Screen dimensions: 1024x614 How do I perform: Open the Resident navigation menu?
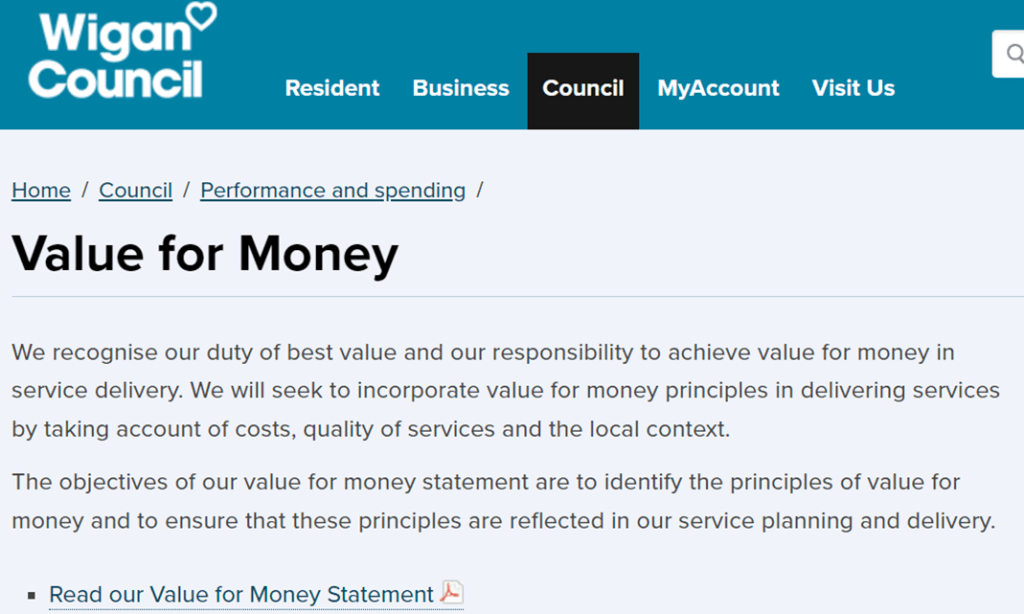332,88
